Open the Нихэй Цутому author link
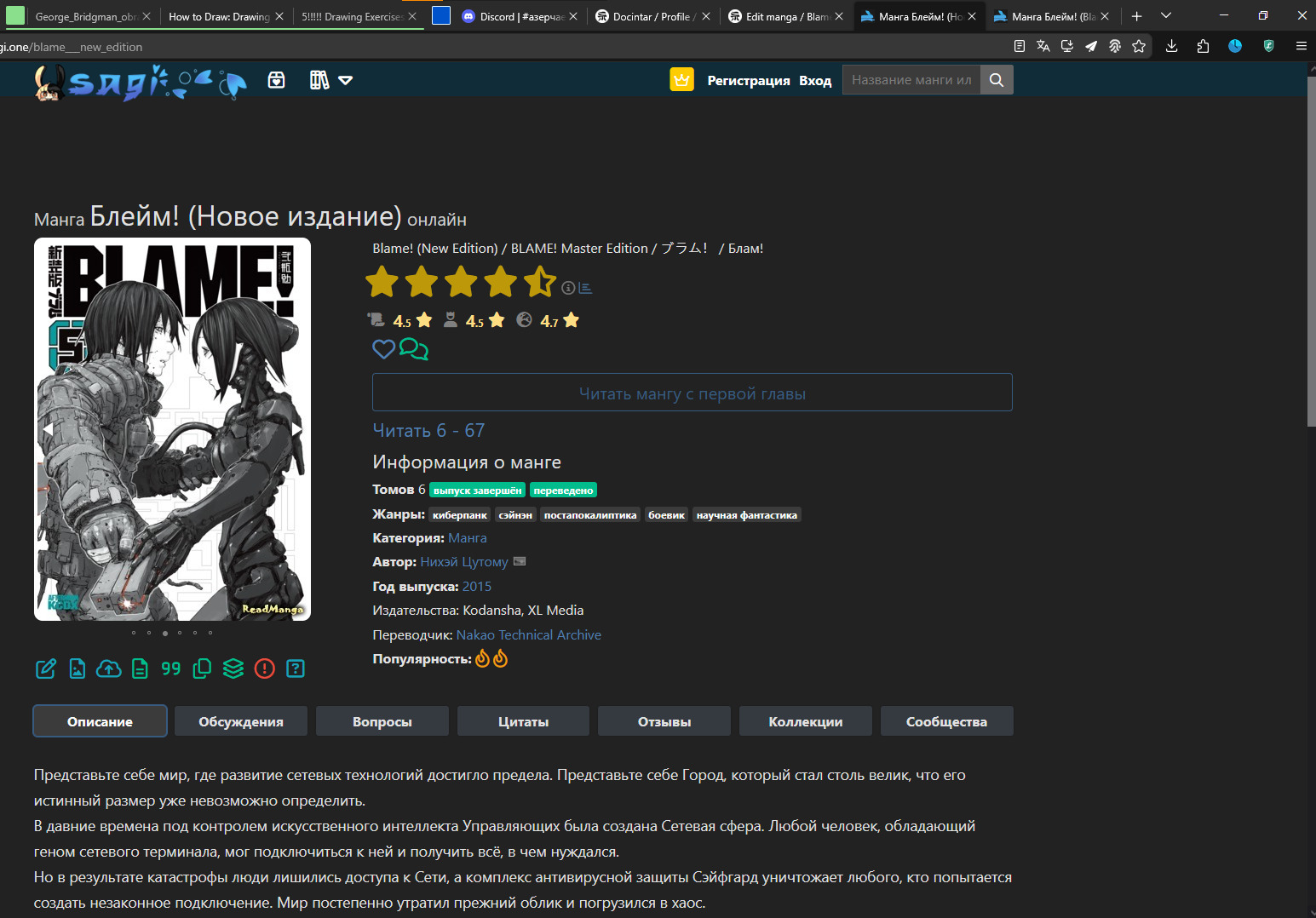 [x=463, y=562]
